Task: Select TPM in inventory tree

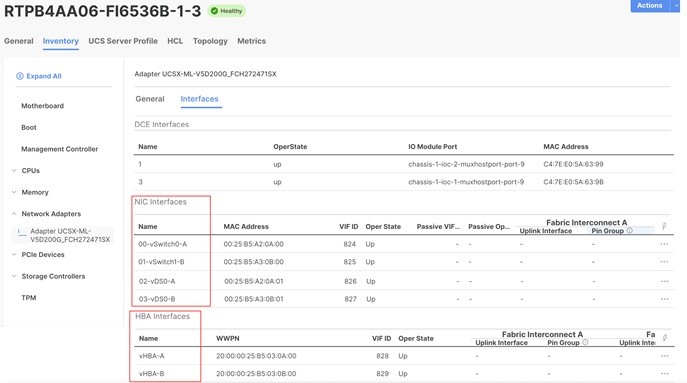Action: pyautogui.click(x=29, y=298)
